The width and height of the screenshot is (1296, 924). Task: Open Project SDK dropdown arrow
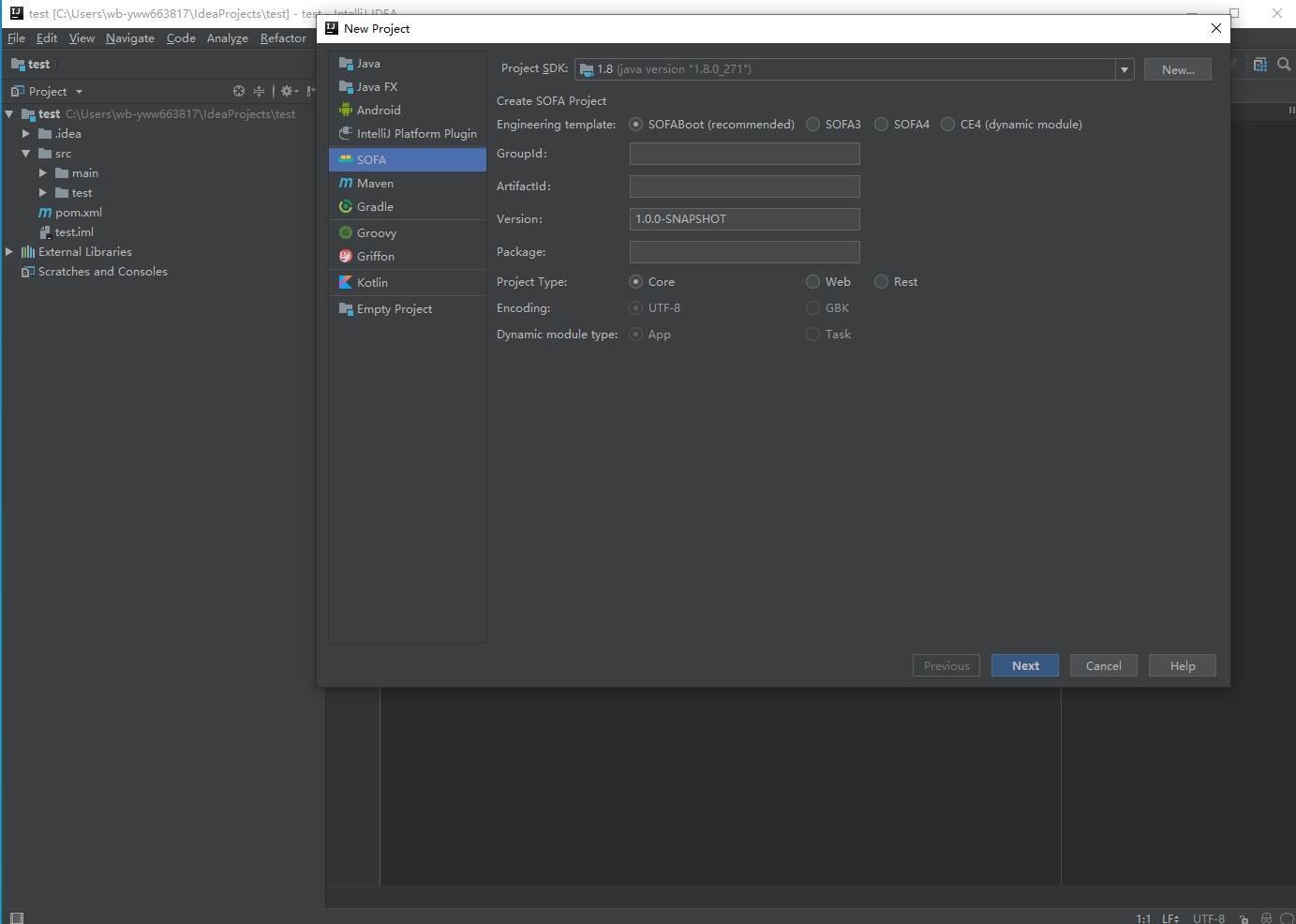(x=1125, y=69)
